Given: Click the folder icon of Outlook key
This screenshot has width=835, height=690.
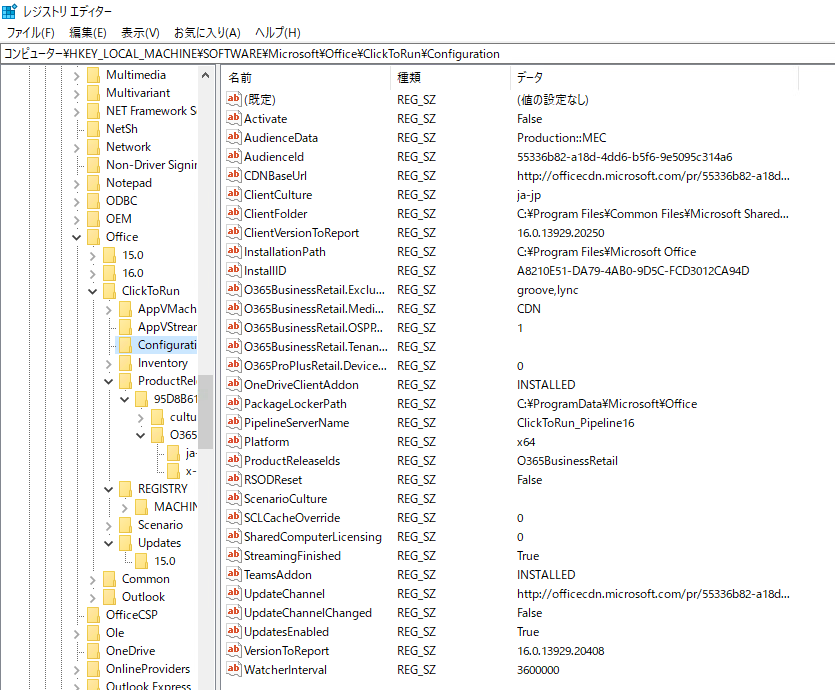Looking at the screenshot, I should coord(109,597).
